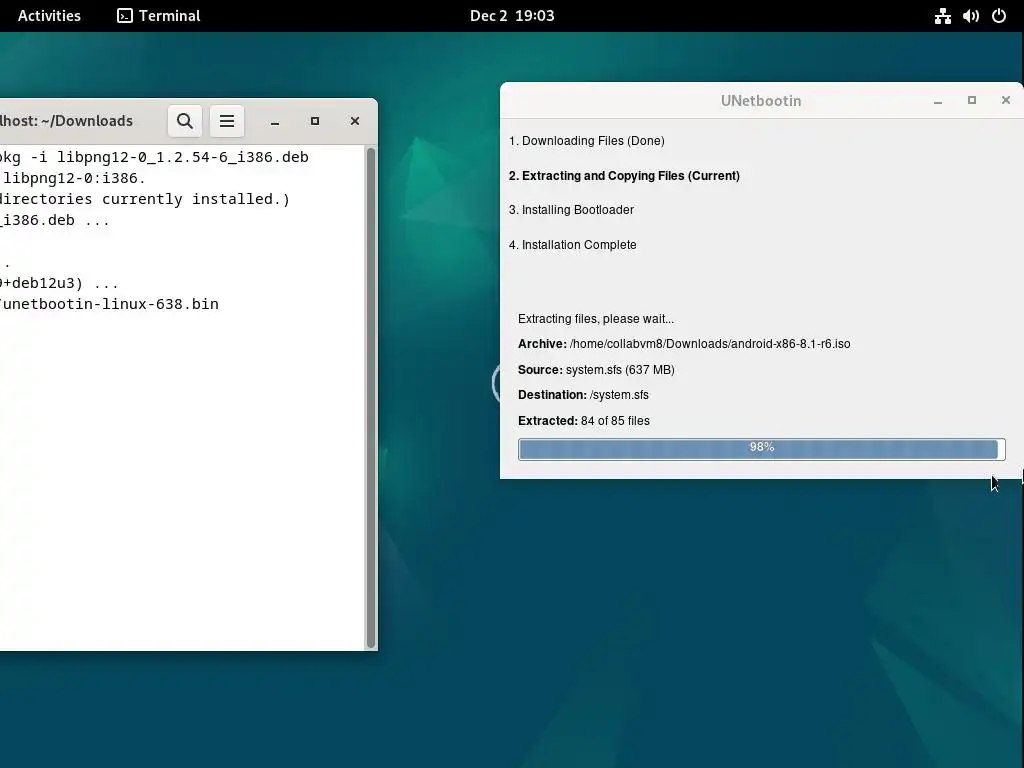Click 'Extracted: 84 of 85 files' line
This screenshot has width=1024, height=768.
[584, 421]
